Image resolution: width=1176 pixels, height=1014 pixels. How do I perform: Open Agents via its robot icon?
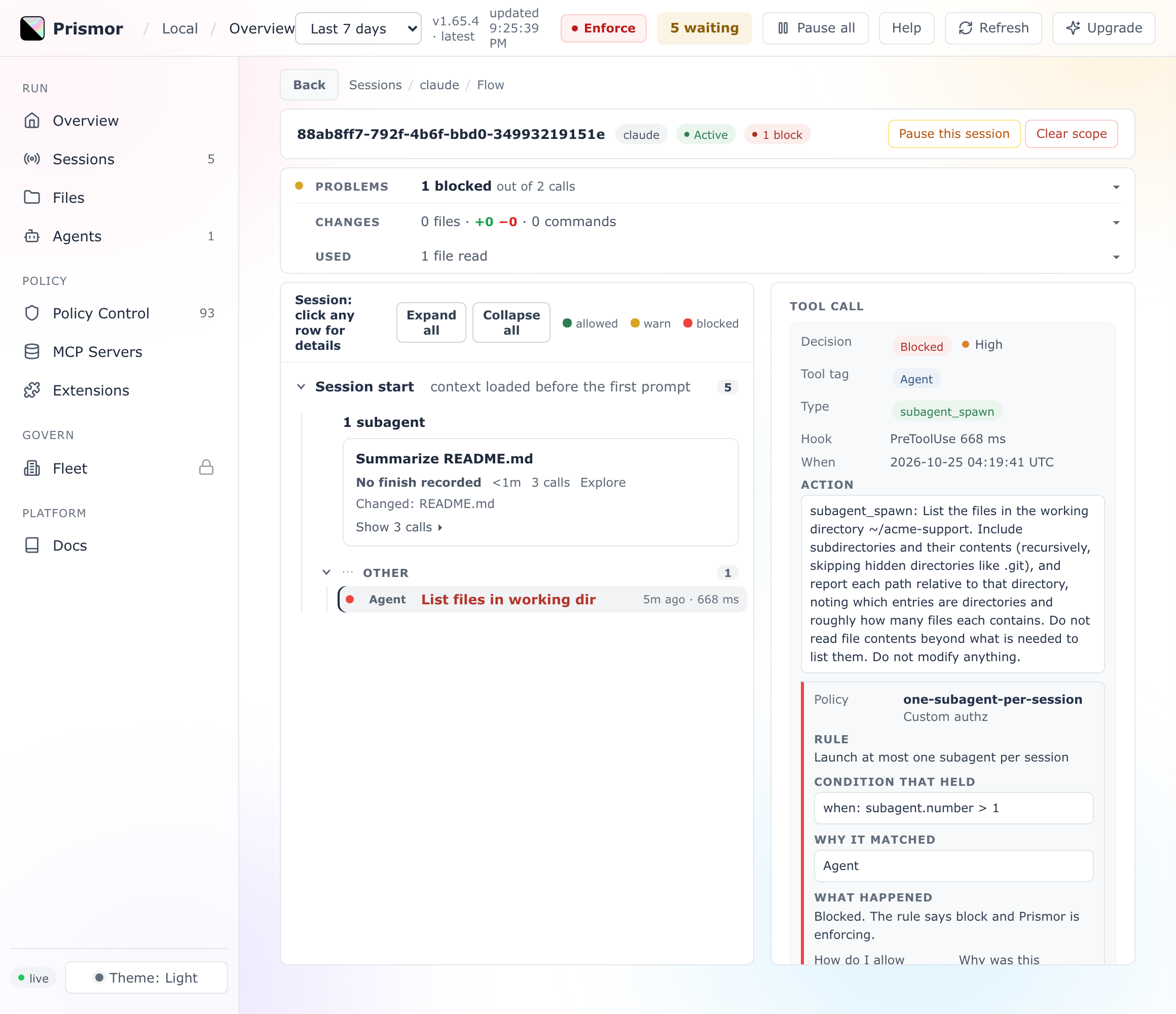32,236
